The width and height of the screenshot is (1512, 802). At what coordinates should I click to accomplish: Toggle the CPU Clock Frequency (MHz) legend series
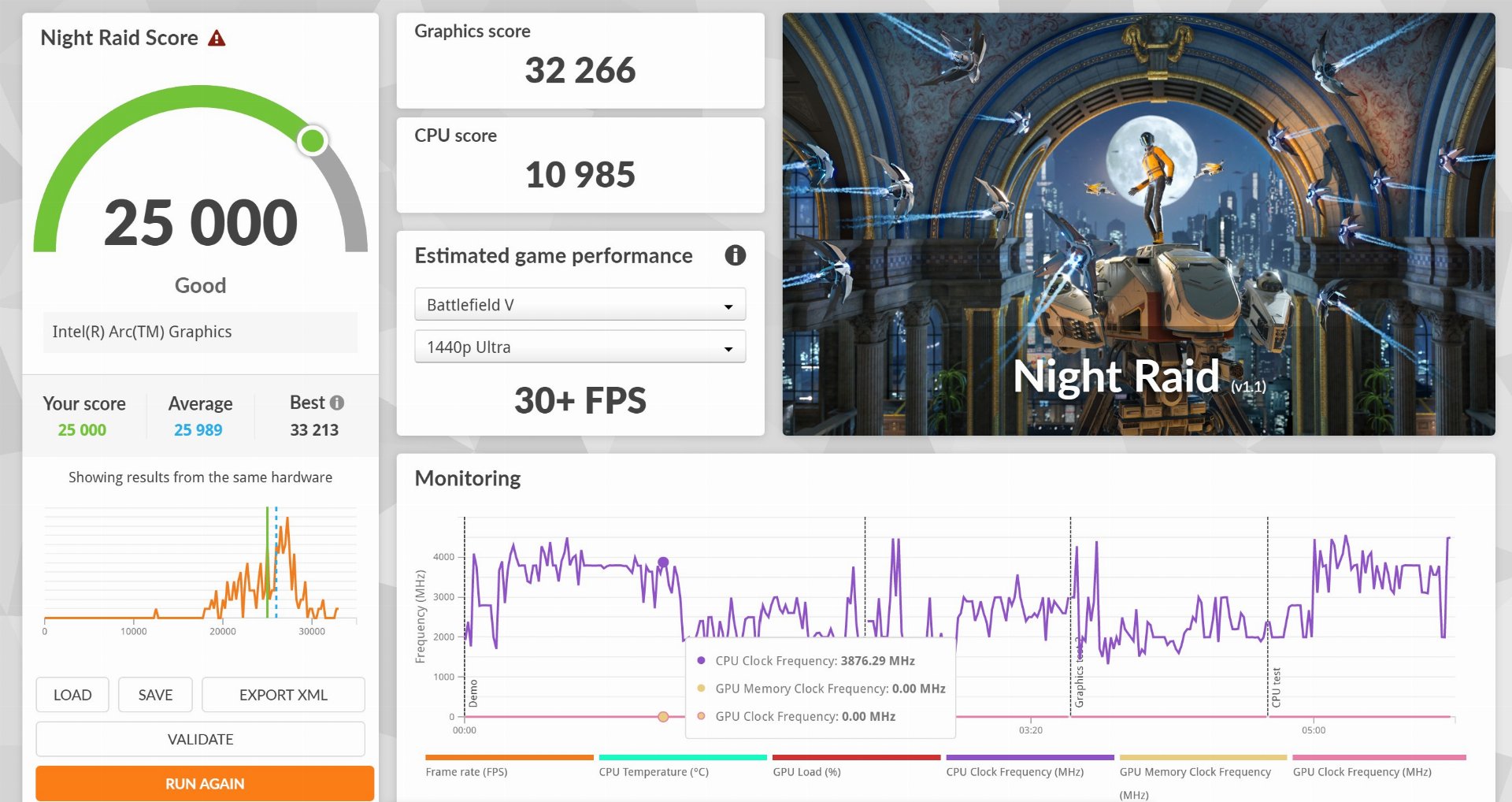point(1029,766)
